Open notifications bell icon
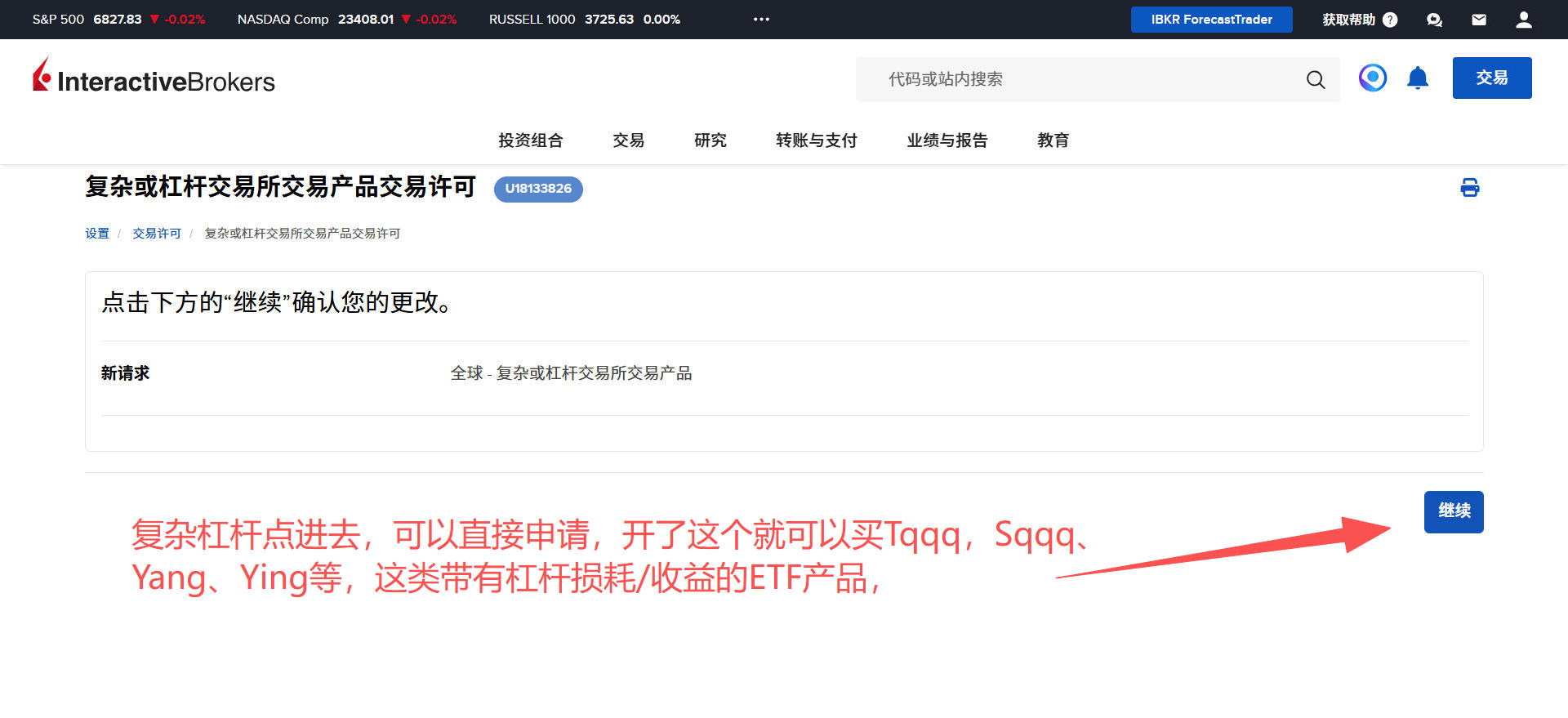 [1417, 78]
